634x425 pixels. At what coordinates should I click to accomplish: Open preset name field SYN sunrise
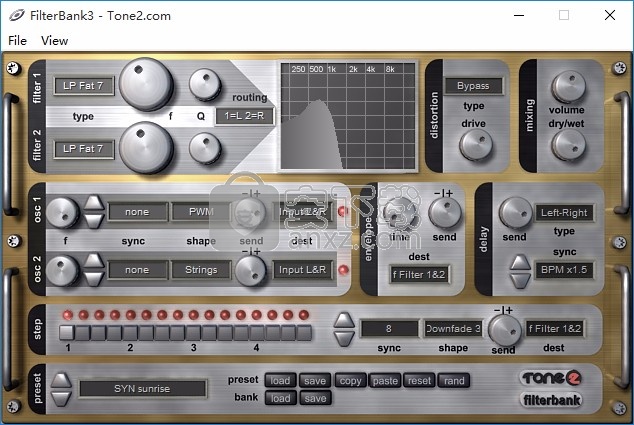[142, 389]
